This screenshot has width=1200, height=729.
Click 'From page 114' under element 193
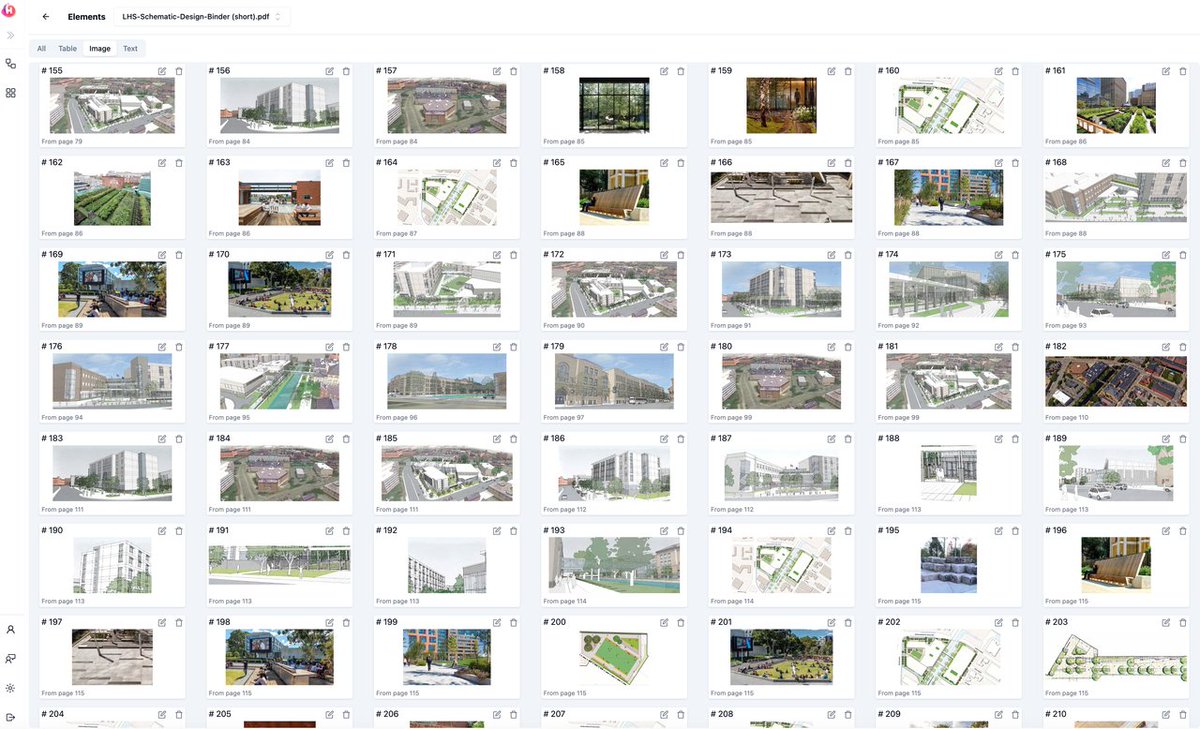pos(567,602)
